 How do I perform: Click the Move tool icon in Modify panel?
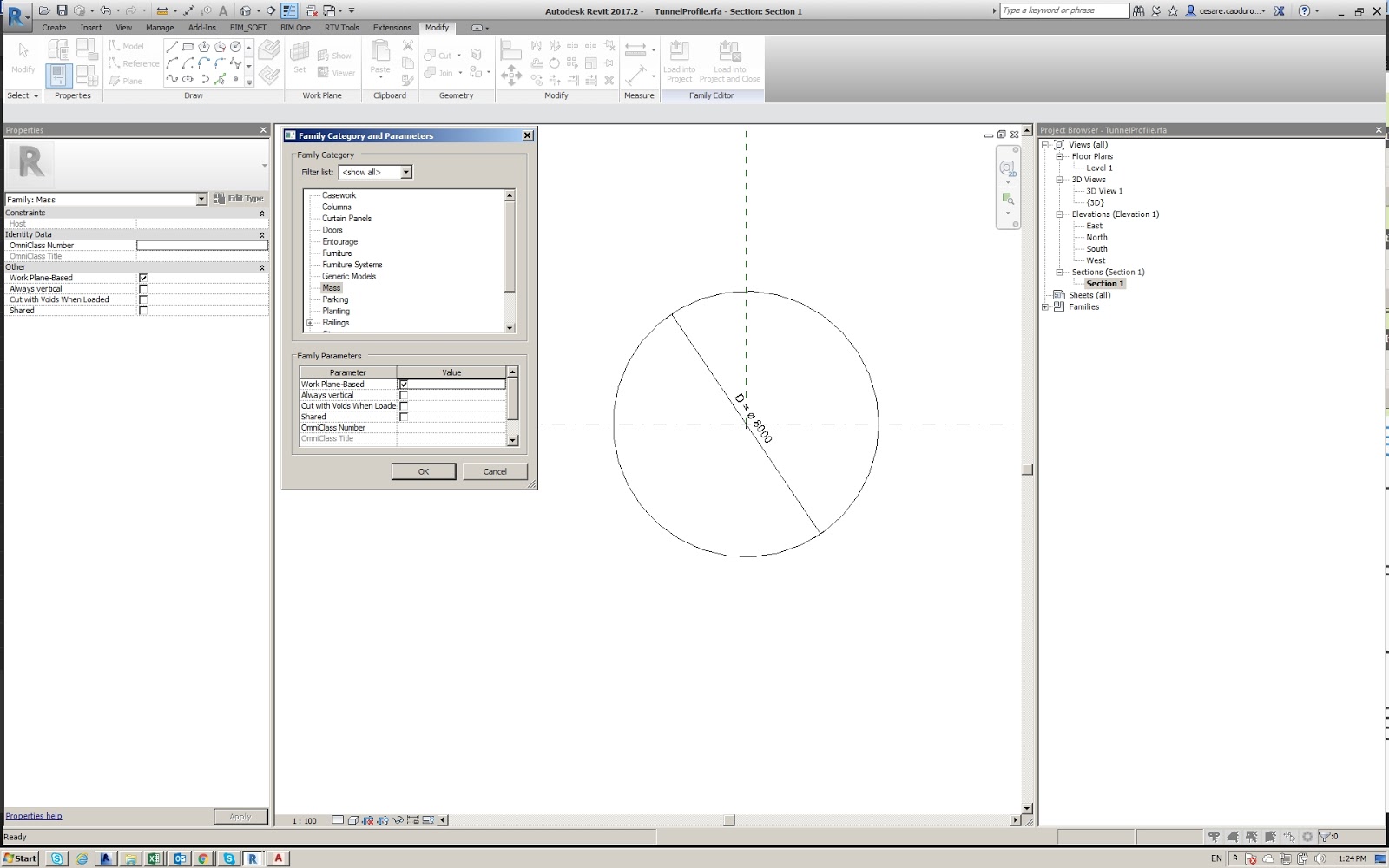click(x=511, y=76)
